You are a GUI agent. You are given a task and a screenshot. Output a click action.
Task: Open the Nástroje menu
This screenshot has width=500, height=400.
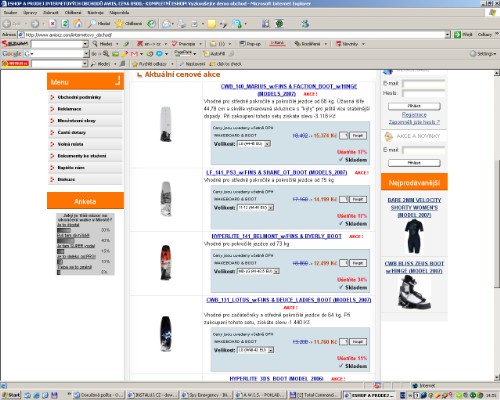point(95,12)
